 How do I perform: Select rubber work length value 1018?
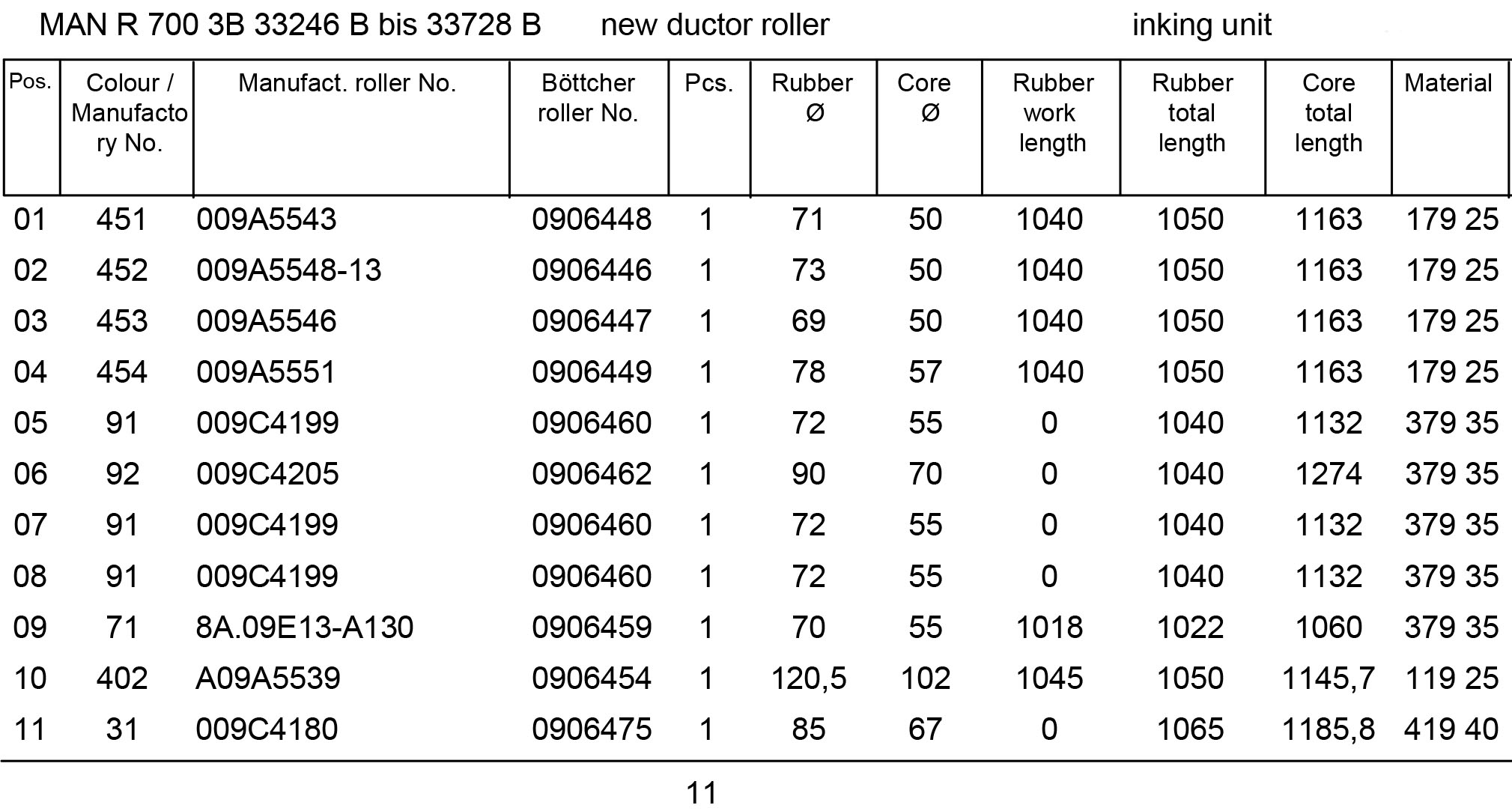click(x=1049, y=628)
